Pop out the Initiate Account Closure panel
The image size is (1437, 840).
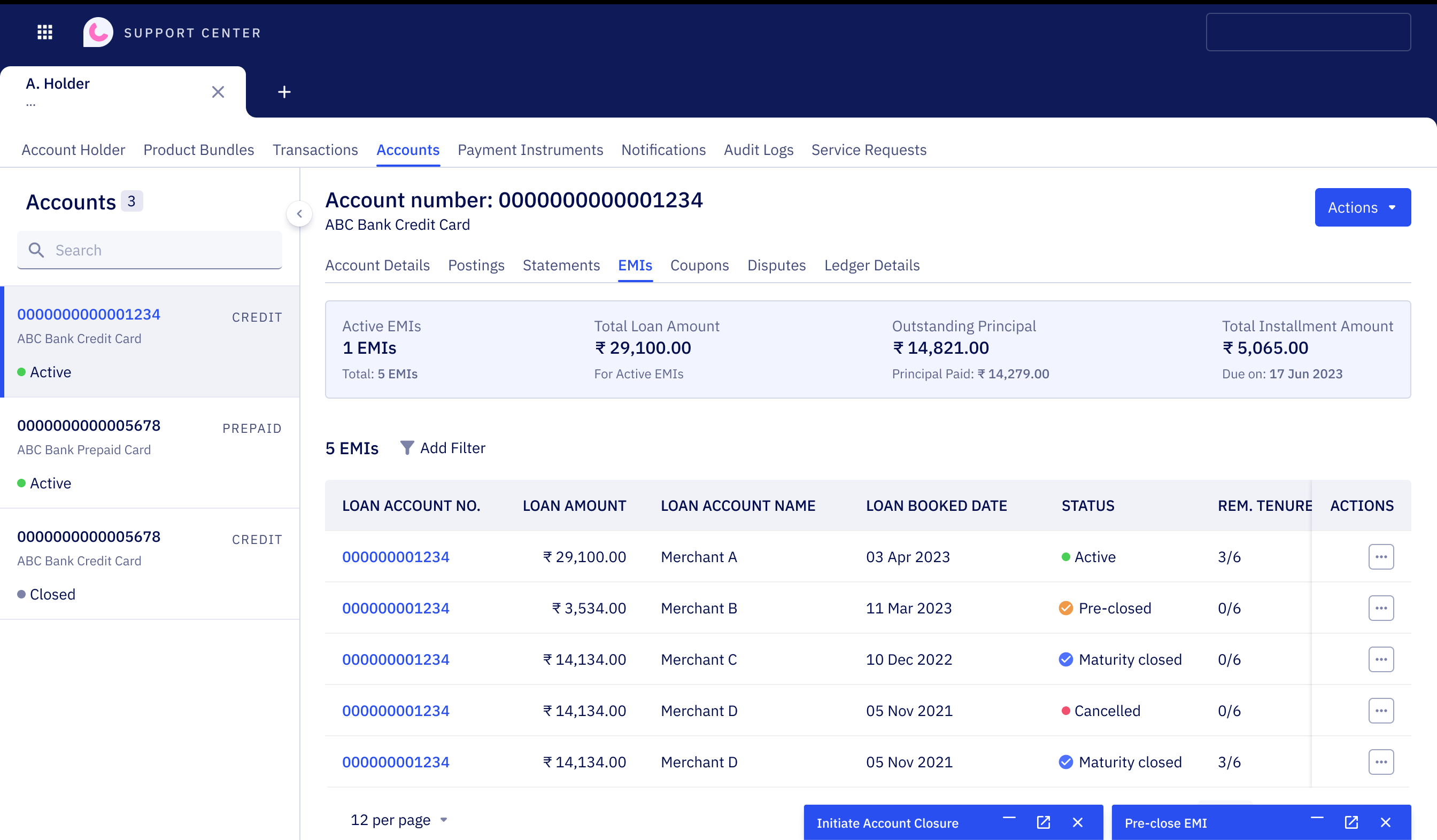(x=1043, y=822)
